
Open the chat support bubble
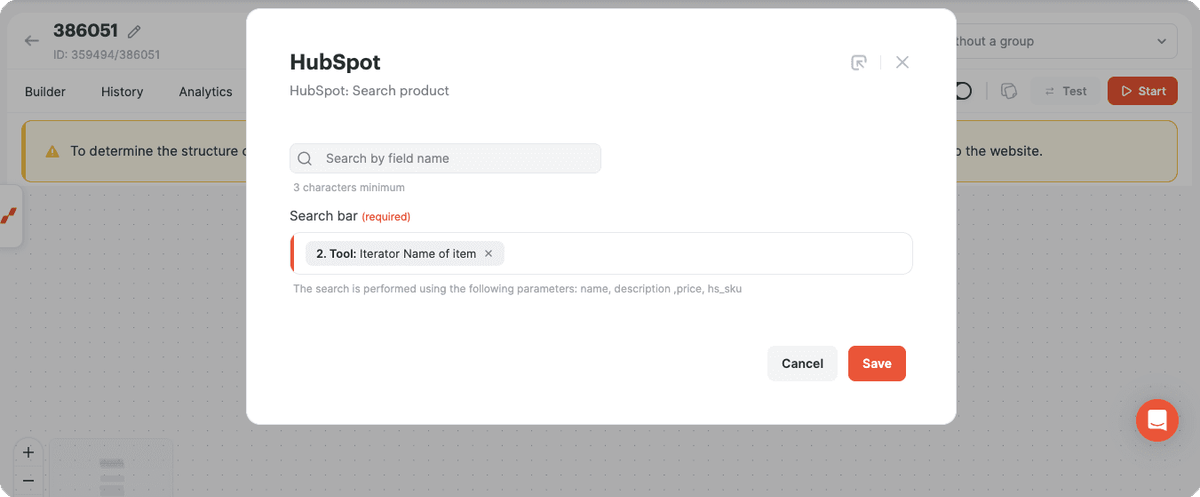click(x=1157, y=420)
